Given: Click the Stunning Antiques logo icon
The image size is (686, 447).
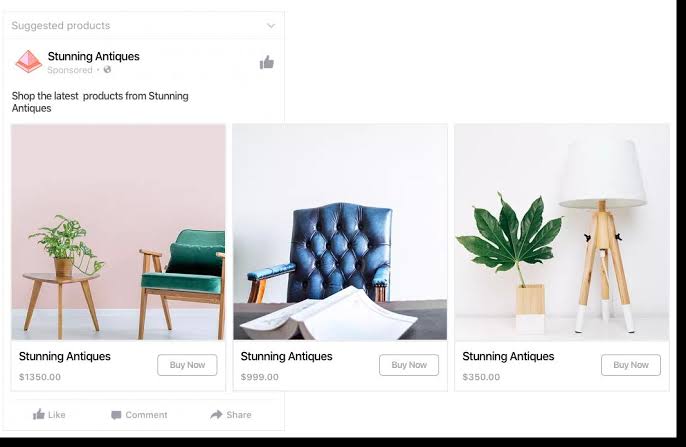Looking at the screenshot, I should 28,62.
